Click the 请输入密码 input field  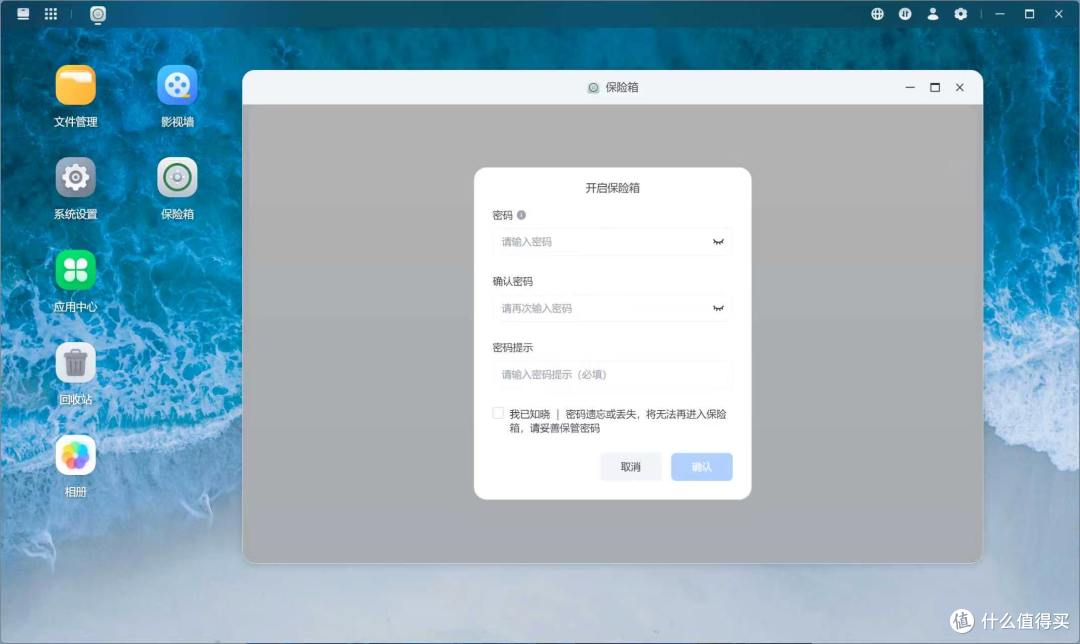612,242
